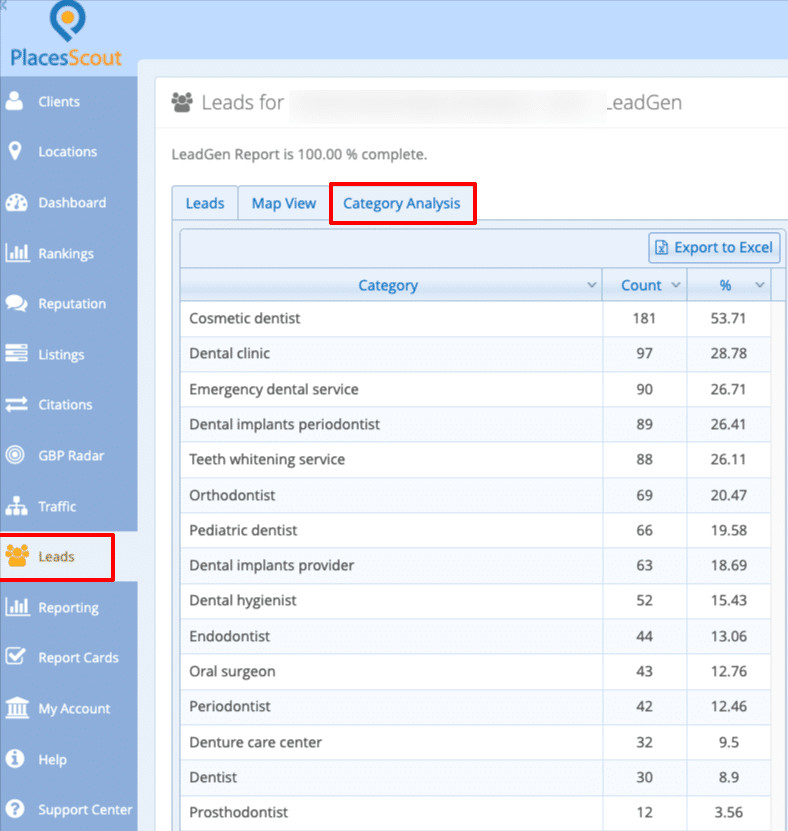Expand the % column dropdown arrow
Screen dimensions: 788x831
pyautogui.click(x=760, y=286)
